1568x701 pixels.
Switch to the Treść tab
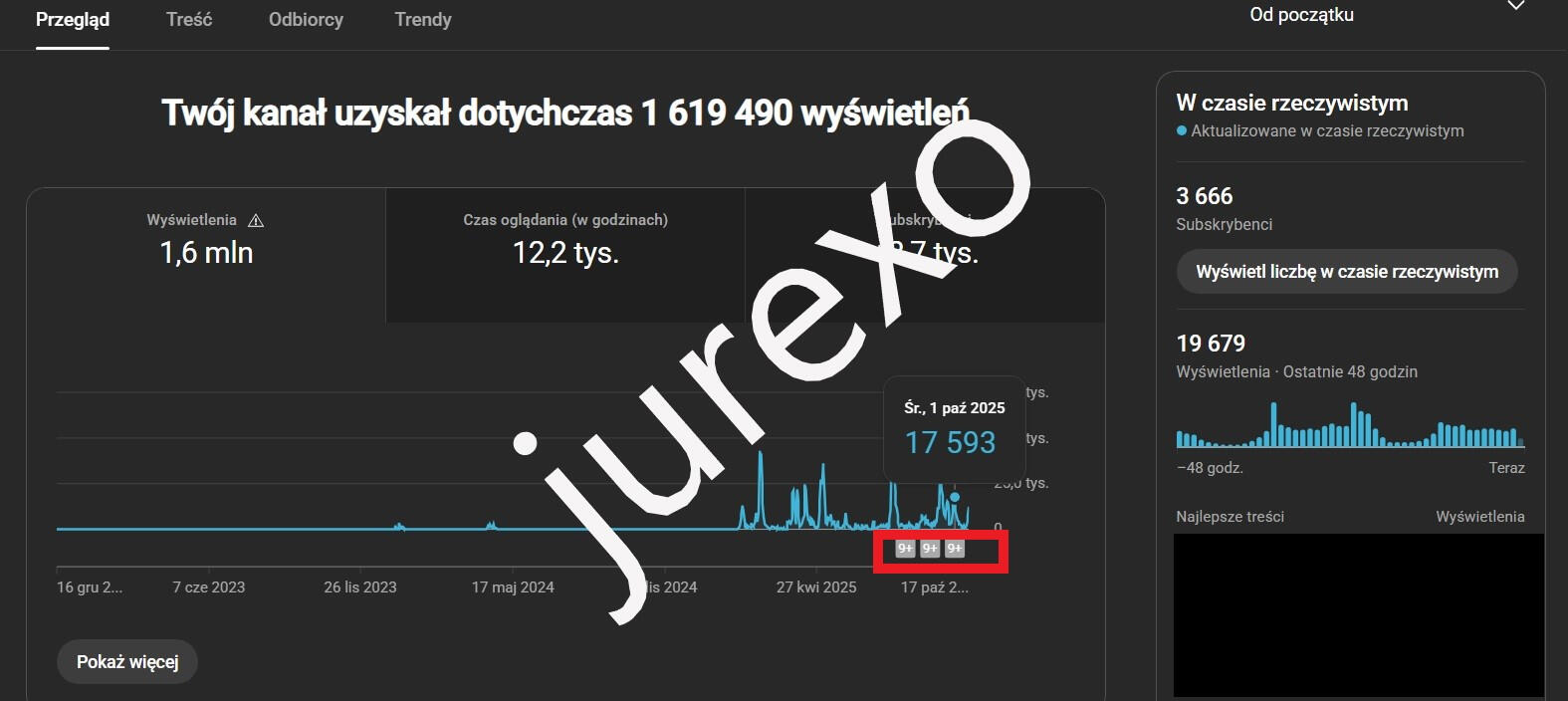[189, 20]
